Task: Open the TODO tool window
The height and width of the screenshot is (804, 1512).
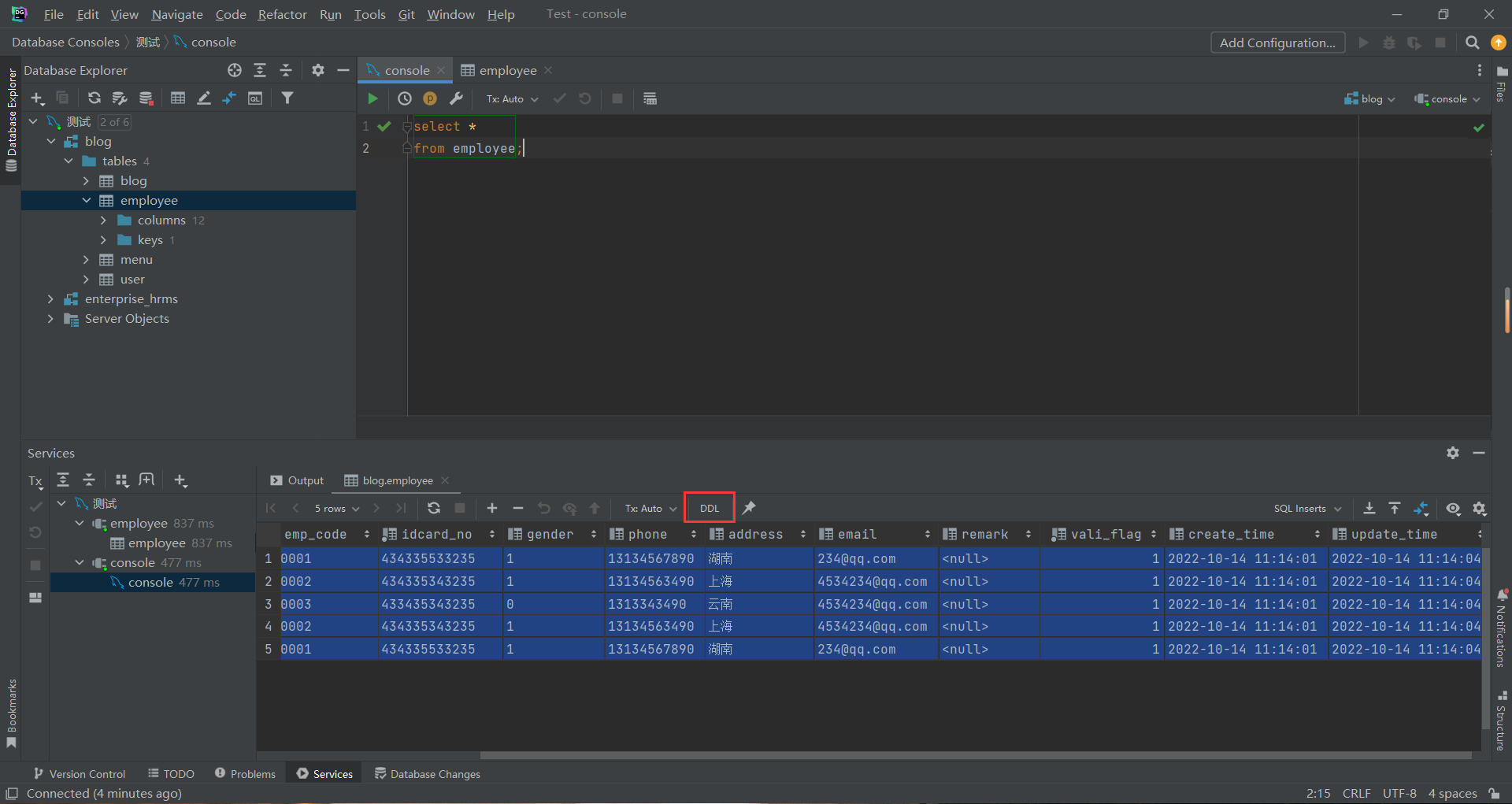Action: pos(171,773)
